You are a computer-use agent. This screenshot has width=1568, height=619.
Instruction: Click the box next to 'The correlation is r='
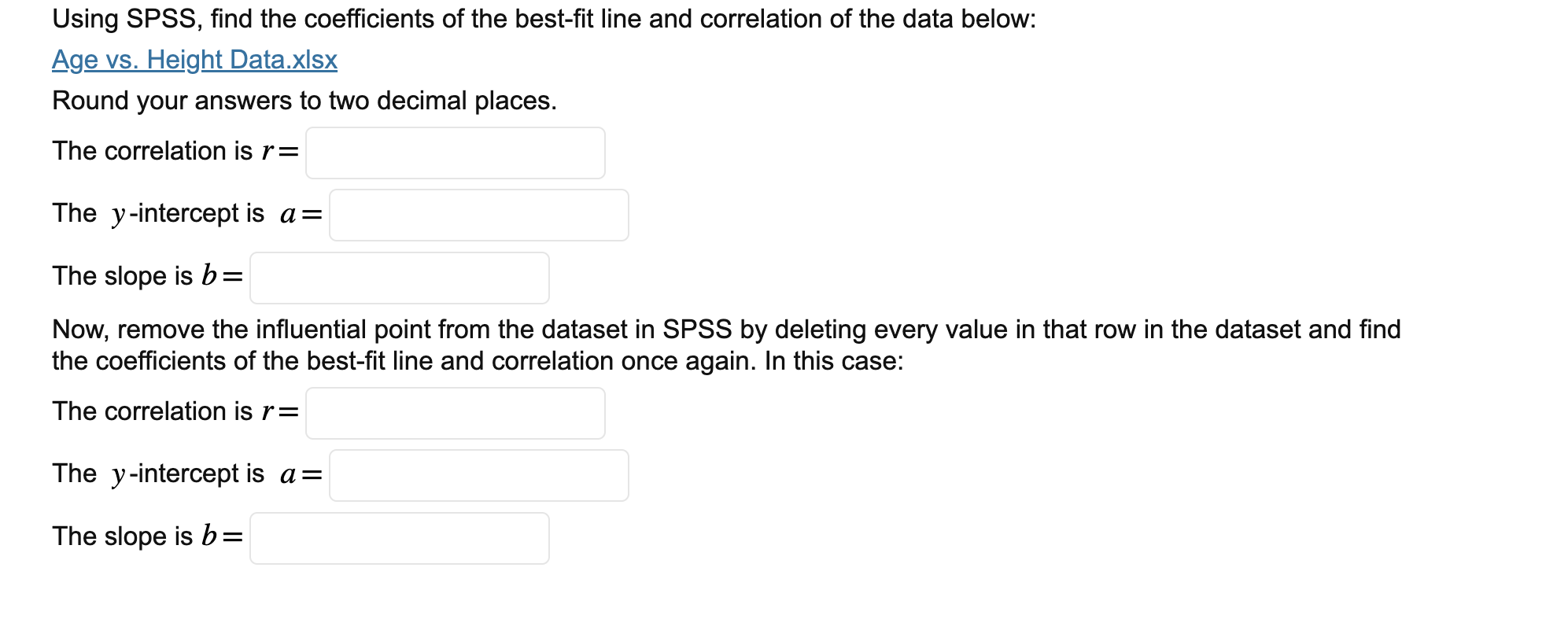[x=455, y=153]
